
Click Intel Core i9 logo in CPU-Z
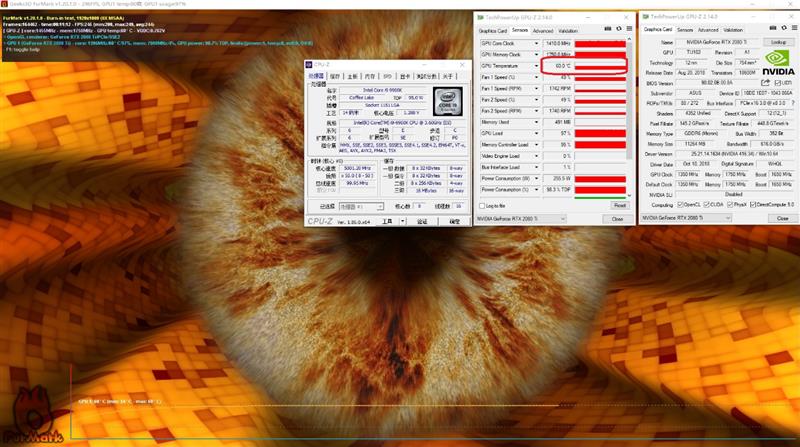[x=448, y=101]
